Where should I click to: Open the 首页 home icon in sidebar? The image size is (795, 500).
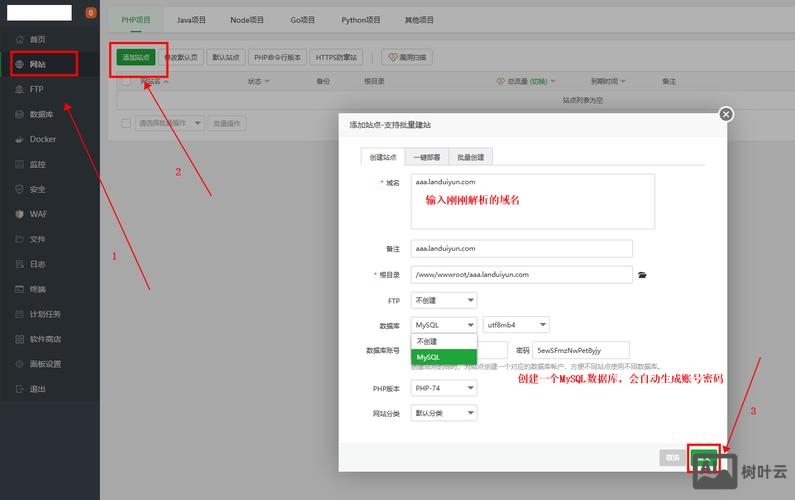click(x=20, y=39)
